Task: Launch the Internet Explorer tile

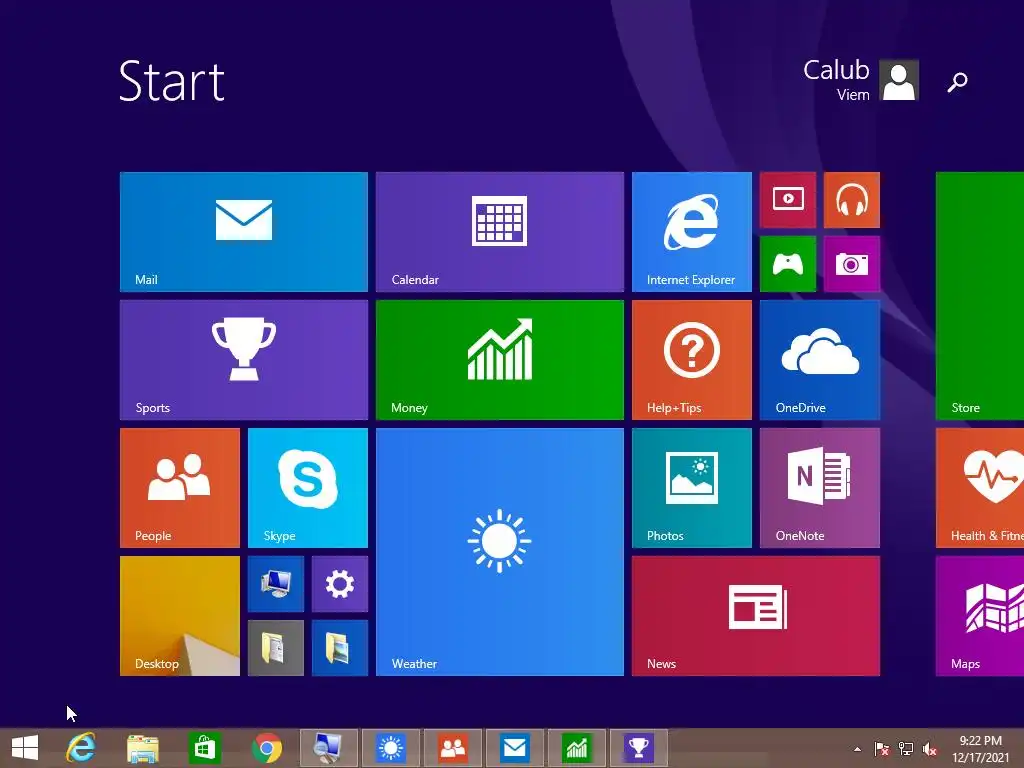Action: 692,232
